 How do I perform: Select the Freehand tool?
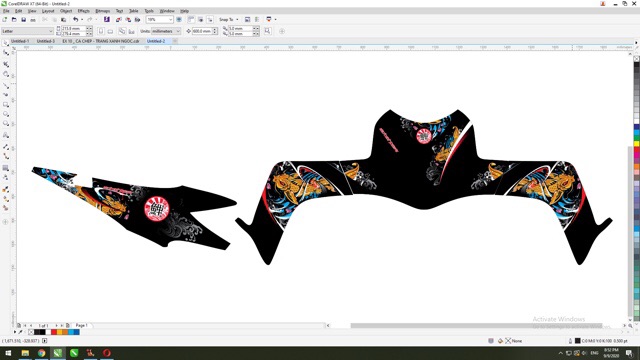pyautogui.click(x=6, y=86)
